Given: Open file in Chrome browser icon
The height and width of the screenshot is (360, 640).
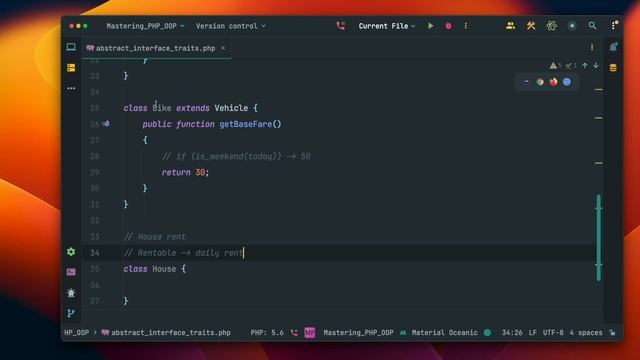Looking at the screenshot, I should (x=540, y=82).
